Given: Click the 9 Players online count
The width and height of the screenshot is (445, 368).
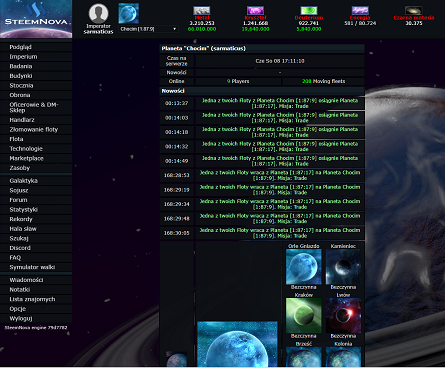Looking at the screenshot, I should pyautogui.click(x=238, y=81).
